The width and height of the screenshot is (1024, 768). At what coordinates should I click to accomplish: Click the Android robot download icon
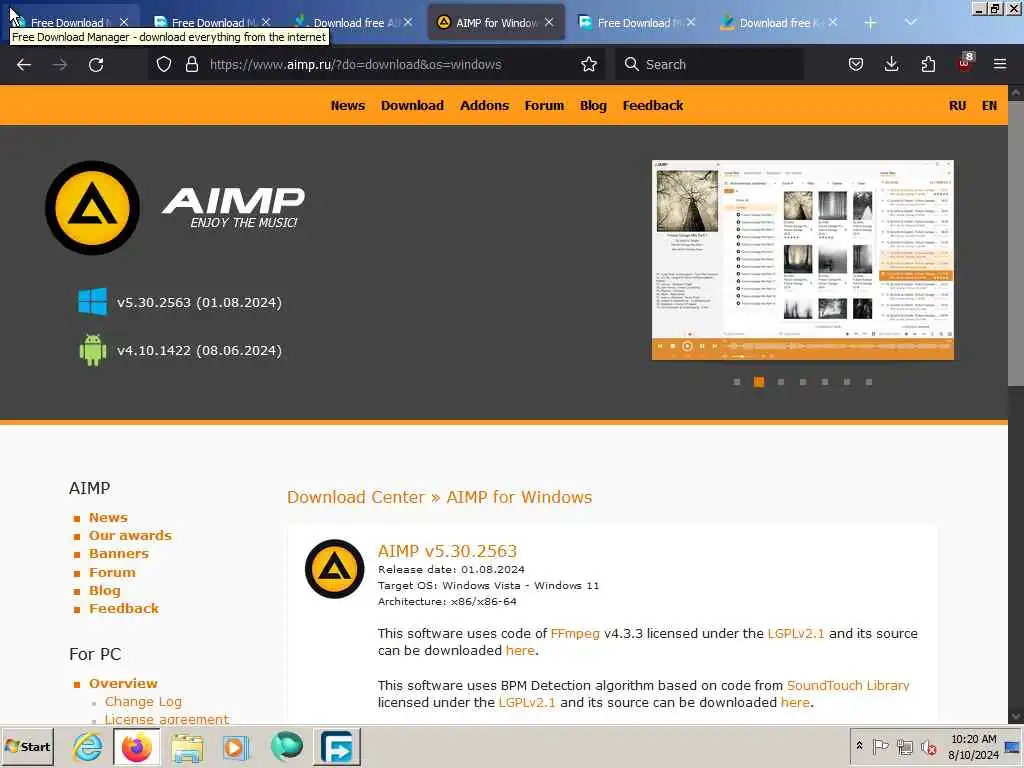[93, 349]
